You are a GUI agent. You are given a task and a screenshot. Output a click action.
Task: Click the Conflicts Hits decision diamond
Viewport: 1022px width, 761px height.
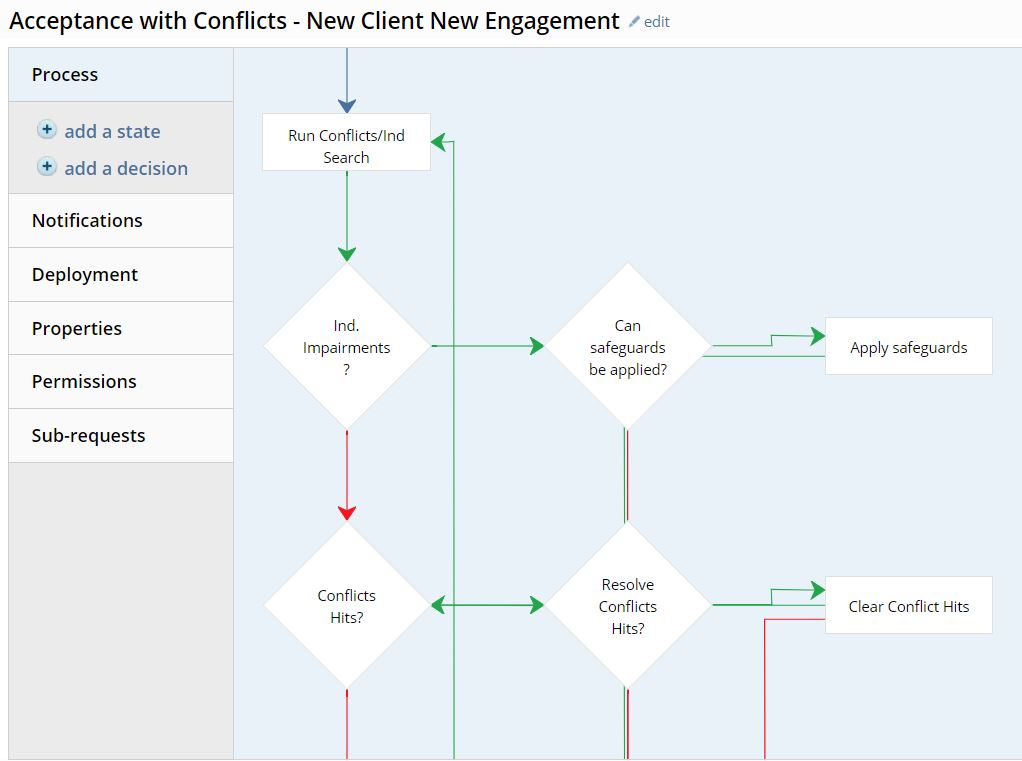(347, 606)
